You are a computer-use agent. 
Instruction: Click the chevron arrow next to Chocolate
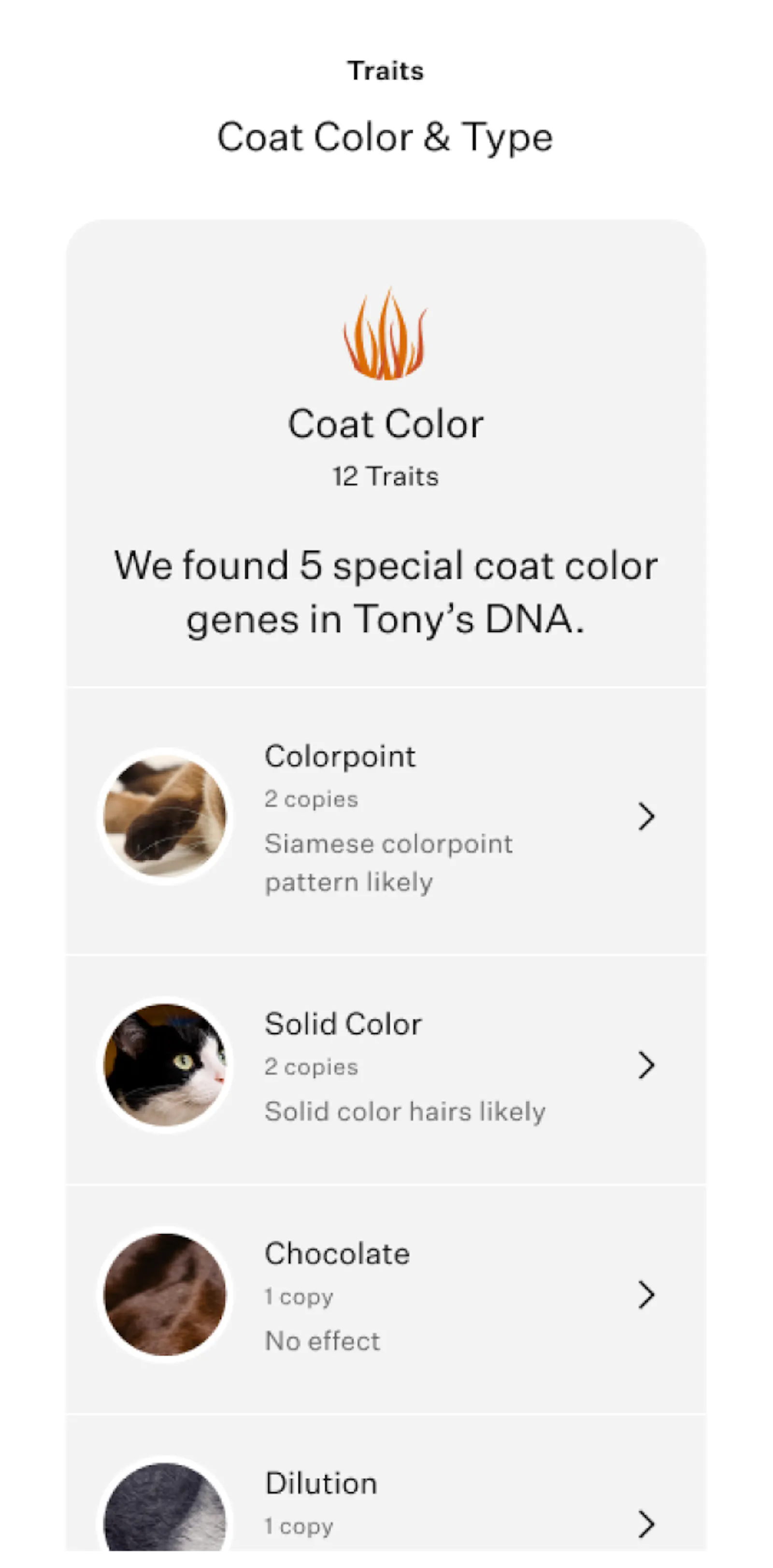[646, 1295]
